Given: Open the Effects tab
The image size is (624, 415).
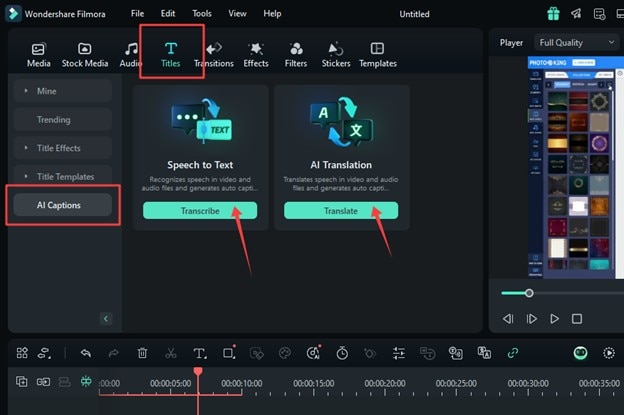Looking at the screenshot, I should click(256, 55).
